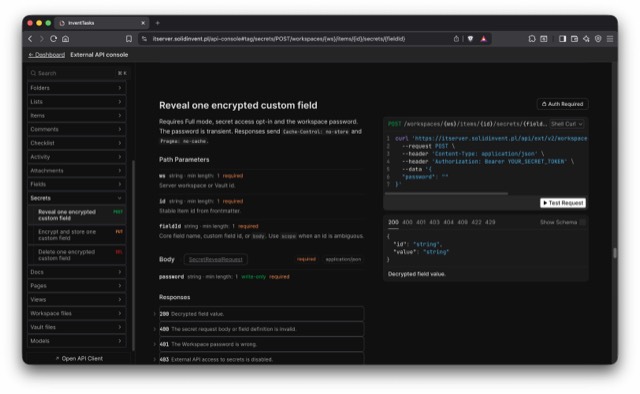640x394 pixels.
Task: Go back with the browser back arrow
Action: tap(30, 39)
